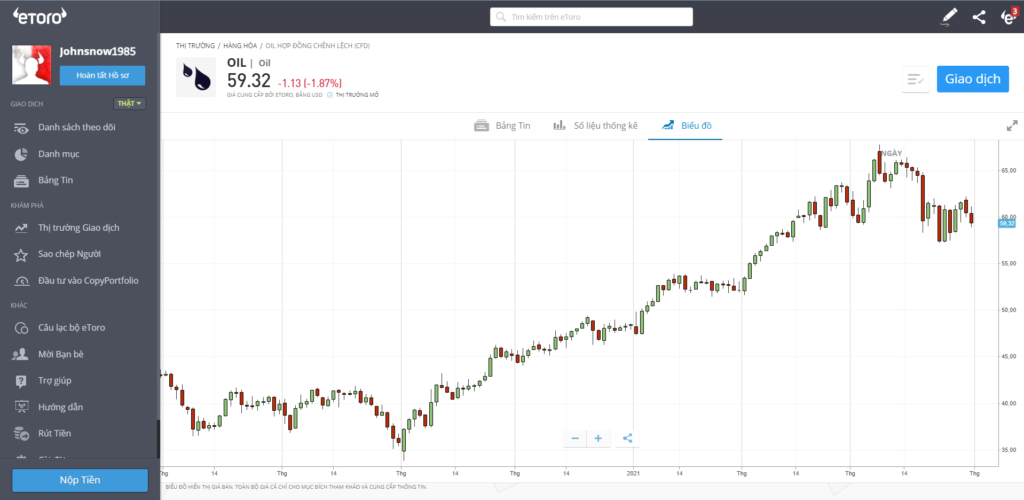Click the share icon in top bar
Image resolution: width=1024 pixels, height=500 pixels.
(979, 17)
